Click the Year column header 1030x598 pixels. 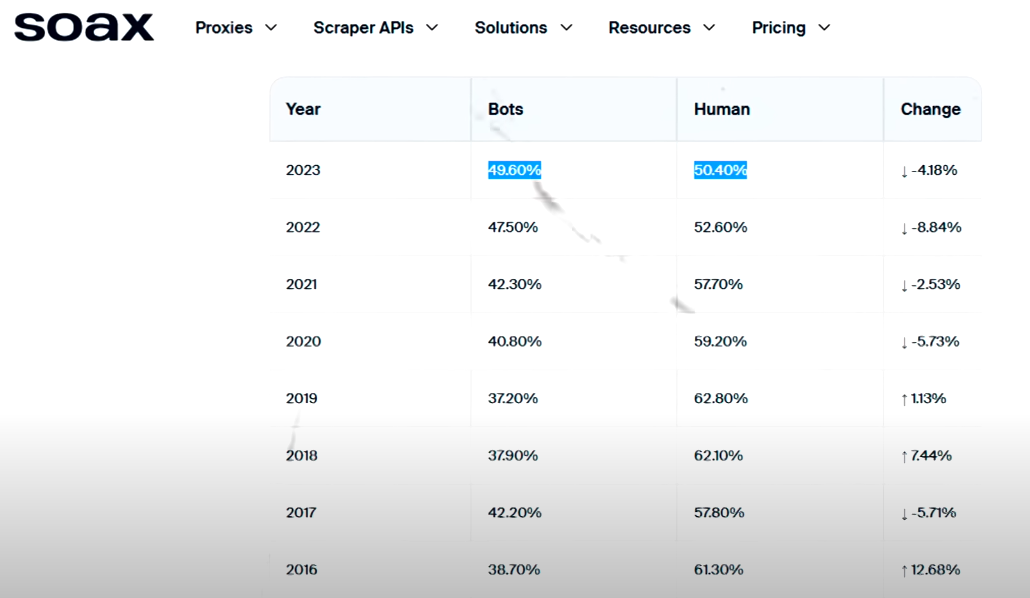tap(303, 109)
